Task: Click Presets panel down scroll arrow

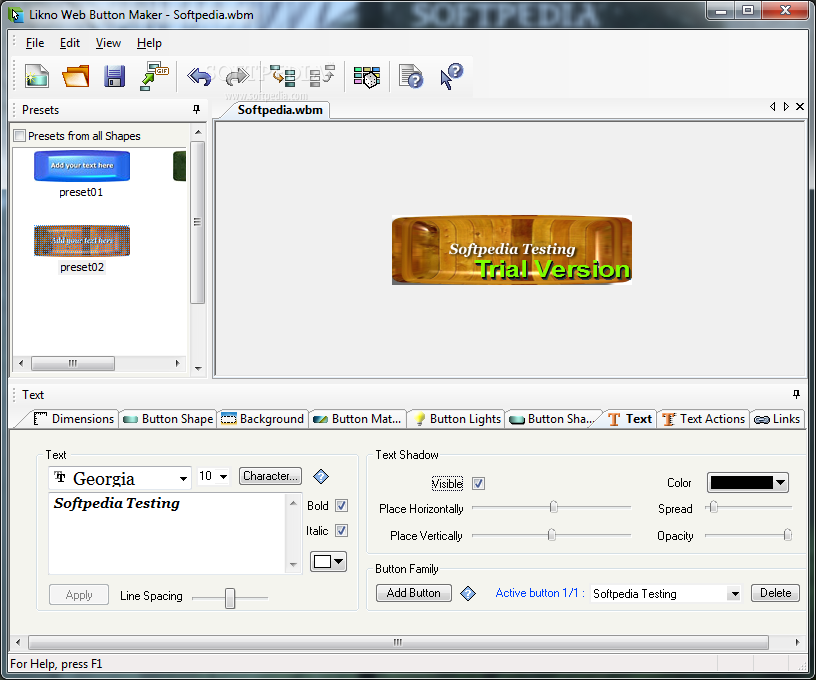Action: [x=198, y=368]
